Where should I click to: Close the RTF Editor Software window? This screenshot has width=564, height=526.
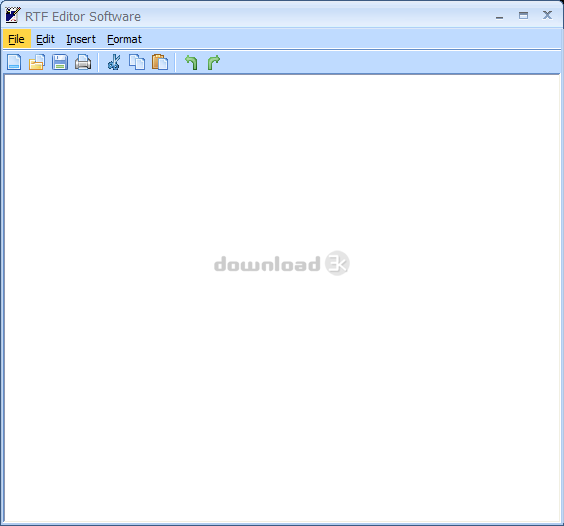click(547, 15)
